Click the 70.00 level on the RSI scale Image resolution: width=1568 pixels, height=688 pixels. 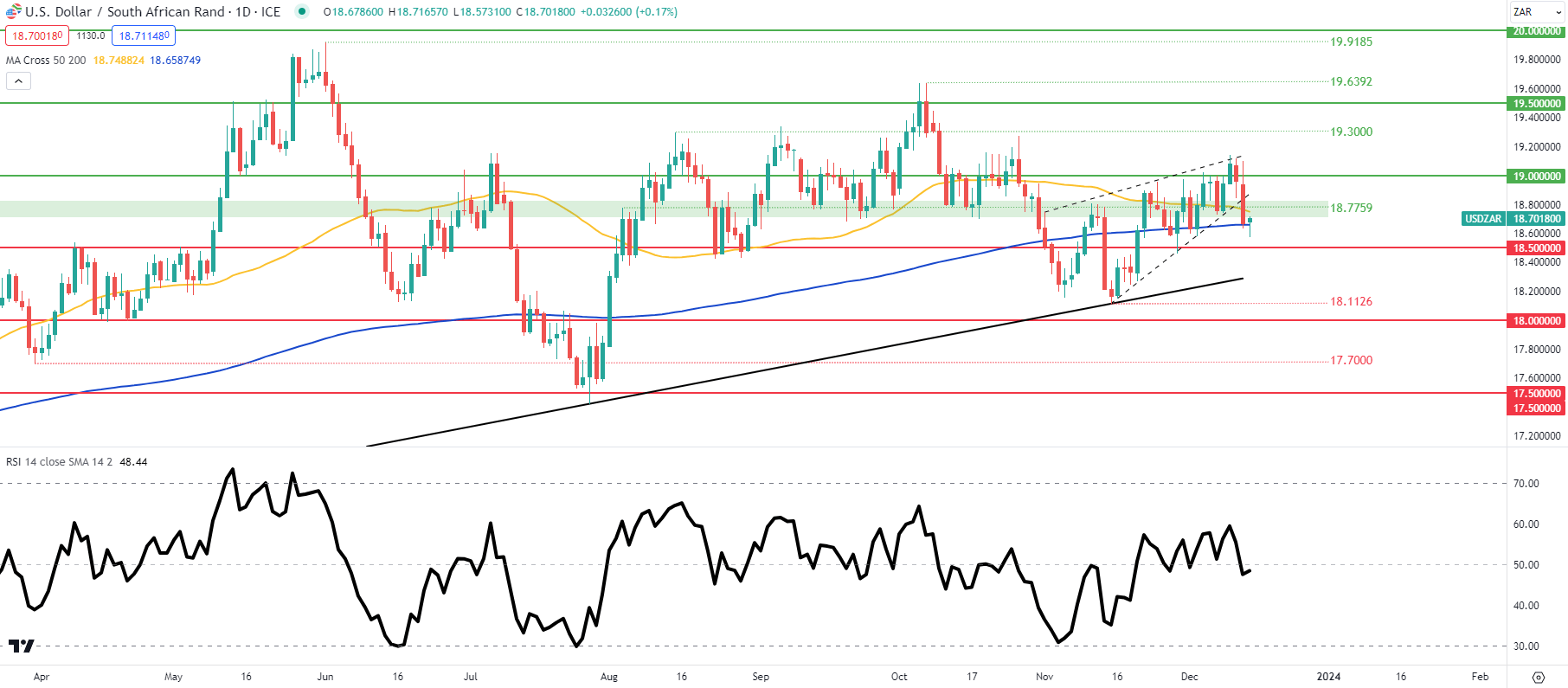1526,484
